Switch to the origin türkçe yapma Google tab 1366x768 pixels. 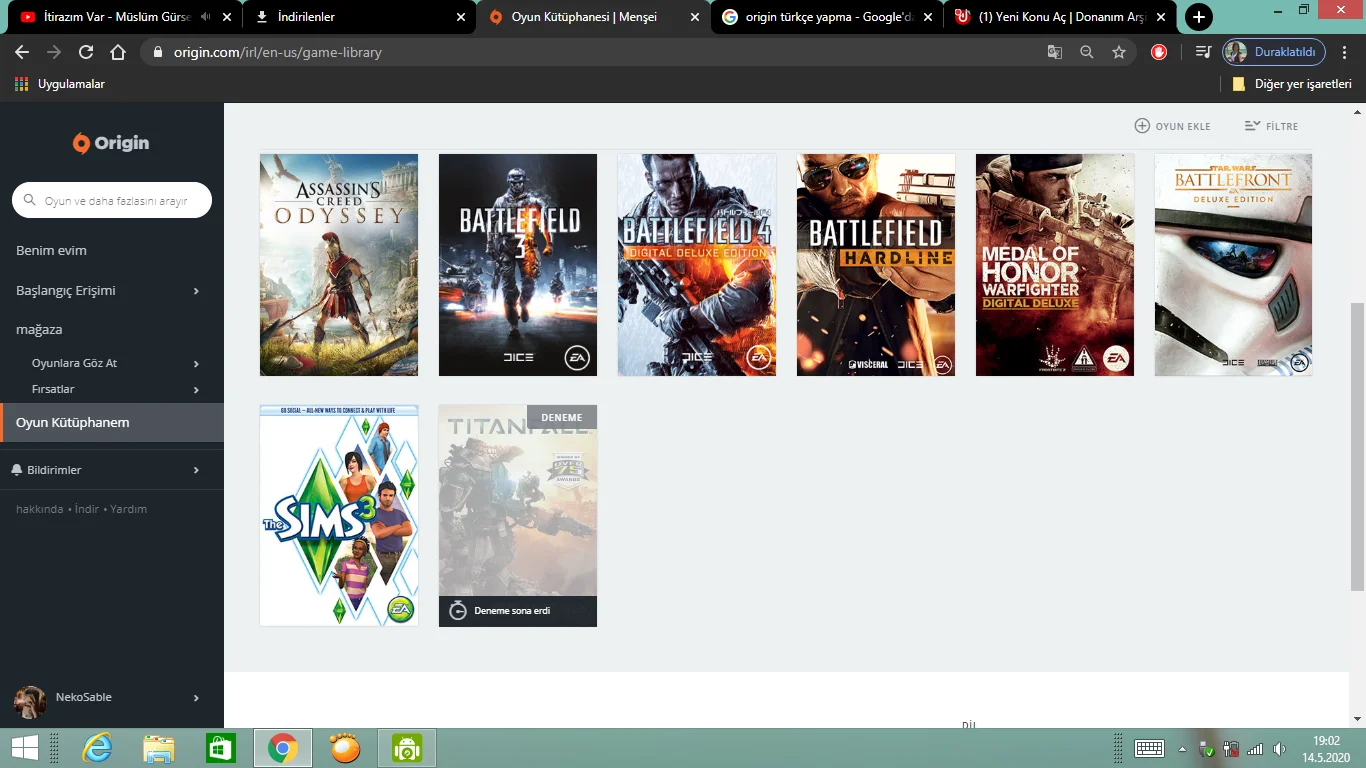click(828, 17)
